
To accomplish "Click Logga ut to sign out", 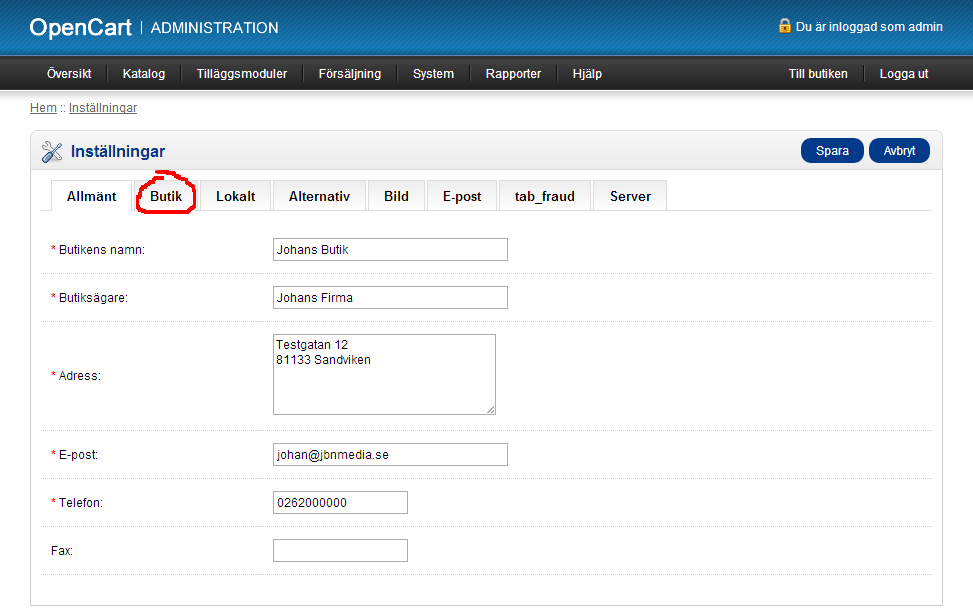I will coord(904,74).
